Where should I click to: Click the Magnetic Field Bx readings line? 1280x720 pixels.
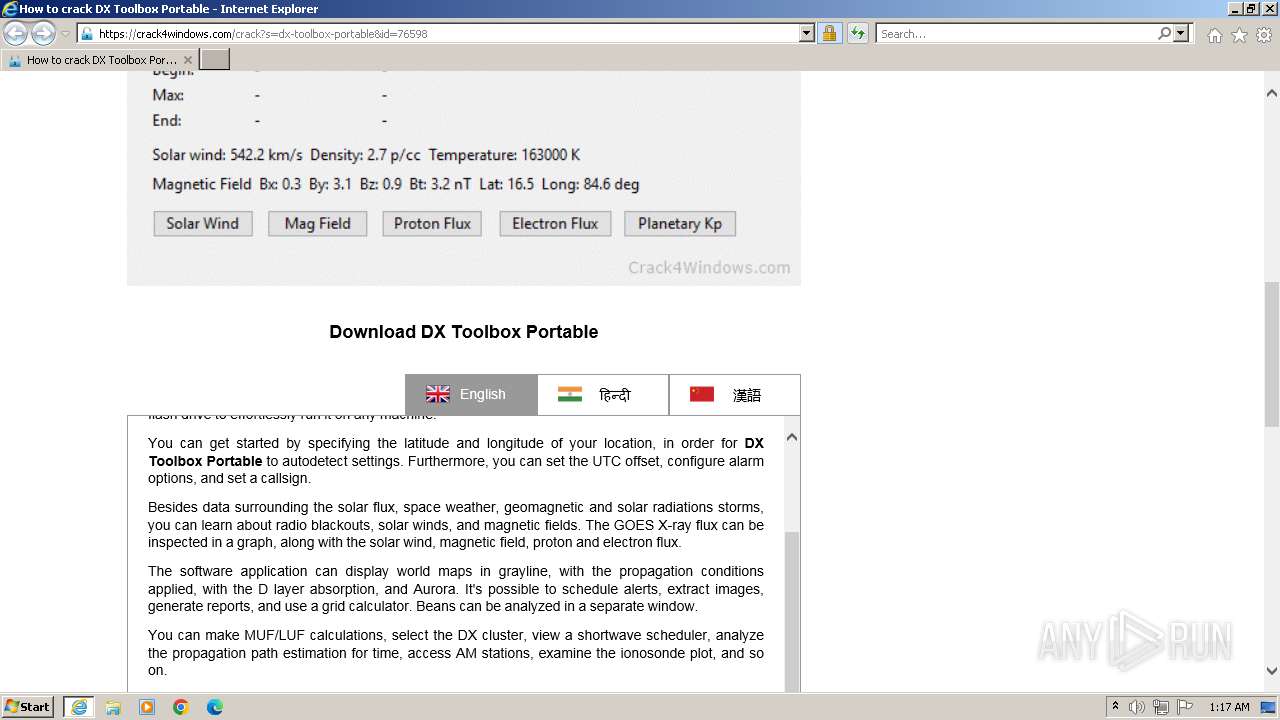396,184
